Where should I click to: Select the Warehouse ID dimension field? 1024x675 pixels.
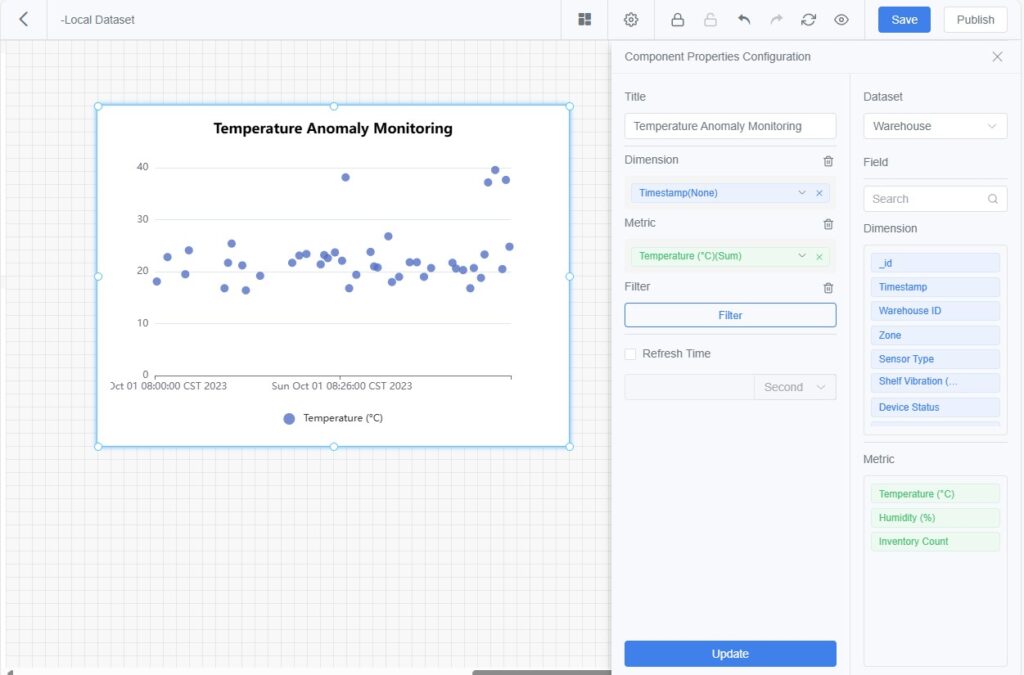coord(934,311)
